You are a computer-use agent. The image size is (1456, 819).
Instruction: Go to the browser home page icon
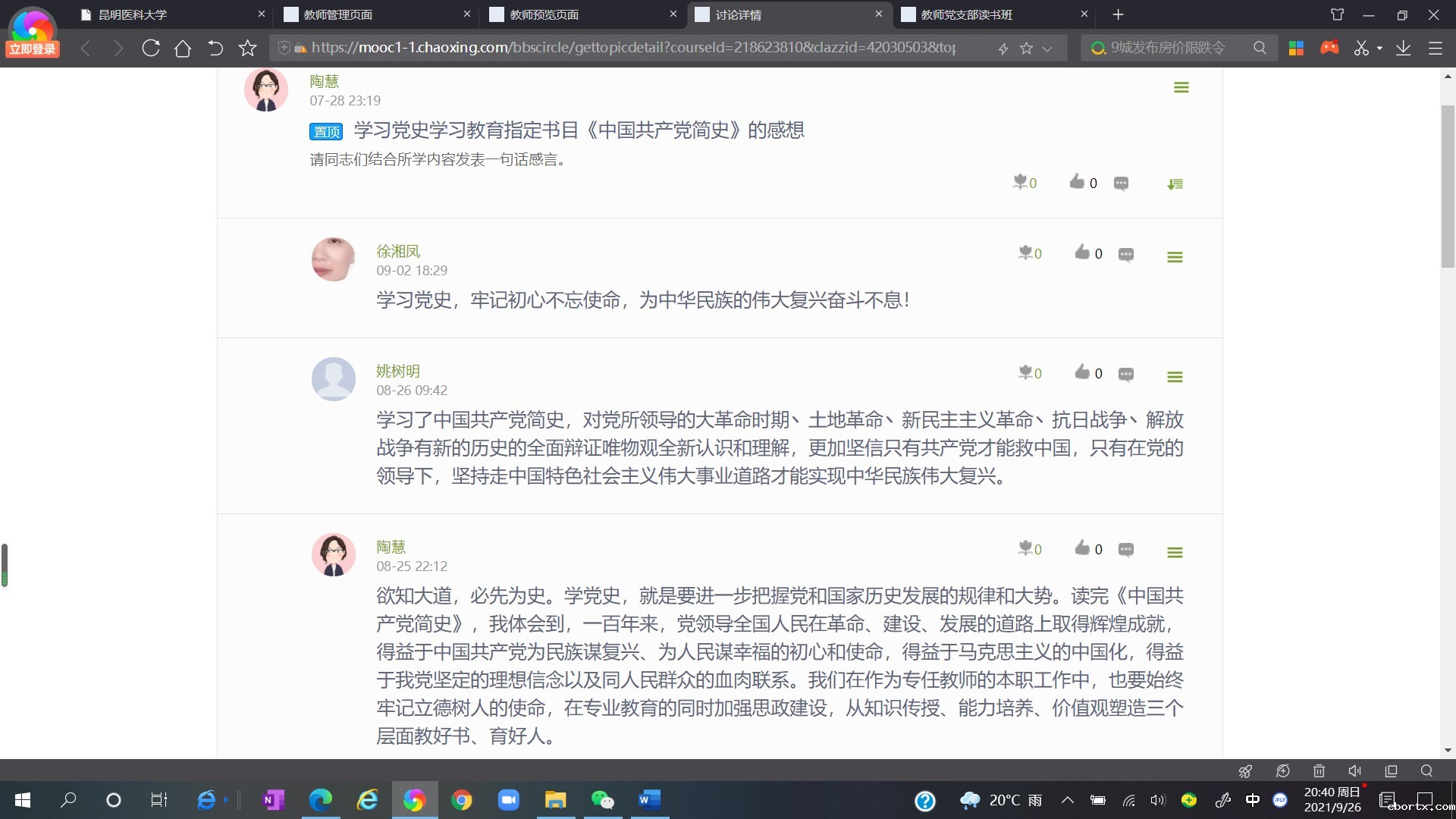(183, 49)
